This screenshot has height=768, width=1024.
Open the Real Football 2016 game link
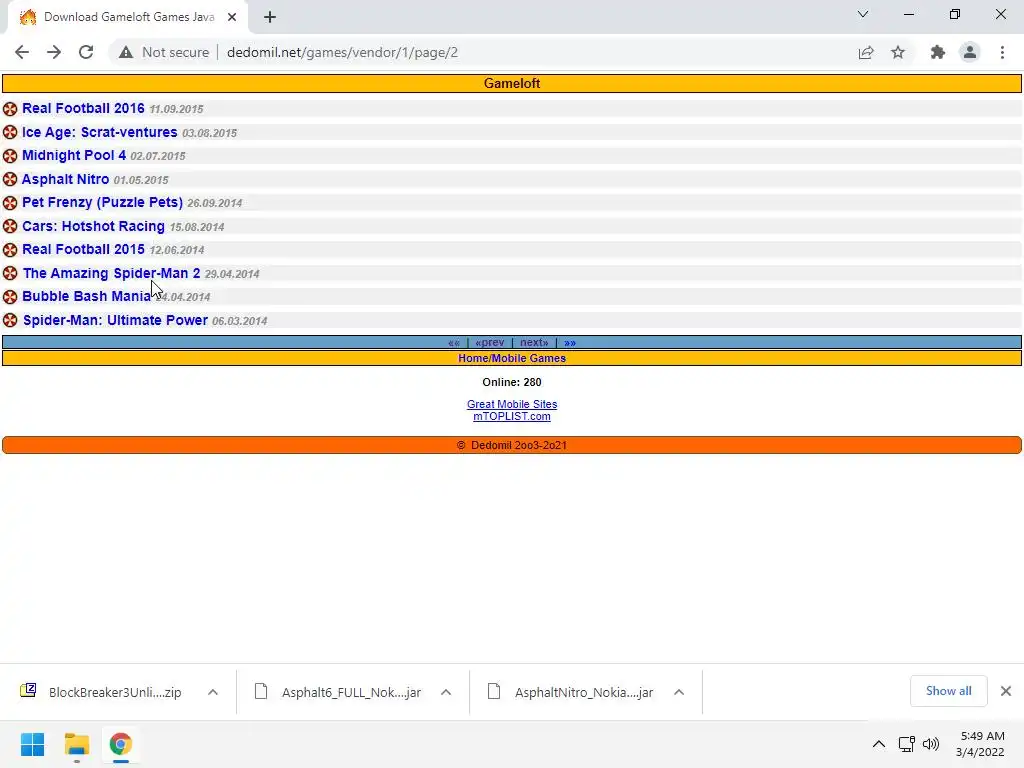pyautogui.click(x=83, y=108)
